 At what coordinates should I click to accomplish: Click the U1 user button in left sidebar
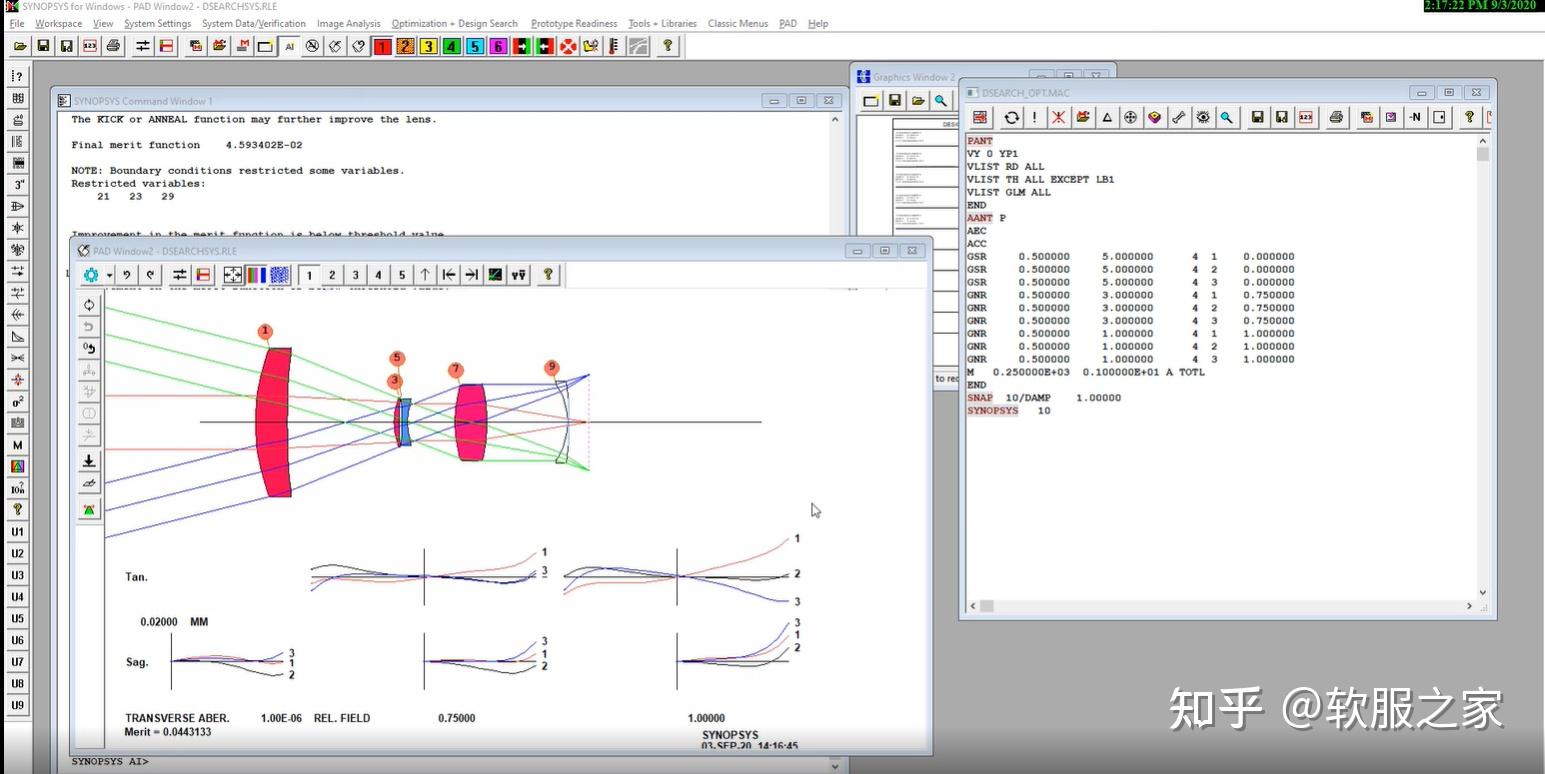(18, 532)
